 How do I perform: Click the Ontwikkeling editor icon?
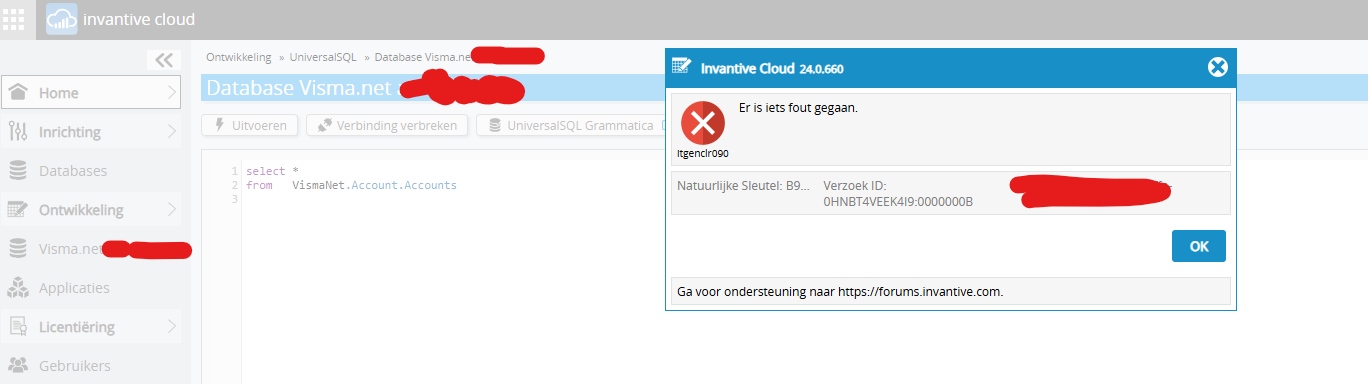tap(18, 209)
